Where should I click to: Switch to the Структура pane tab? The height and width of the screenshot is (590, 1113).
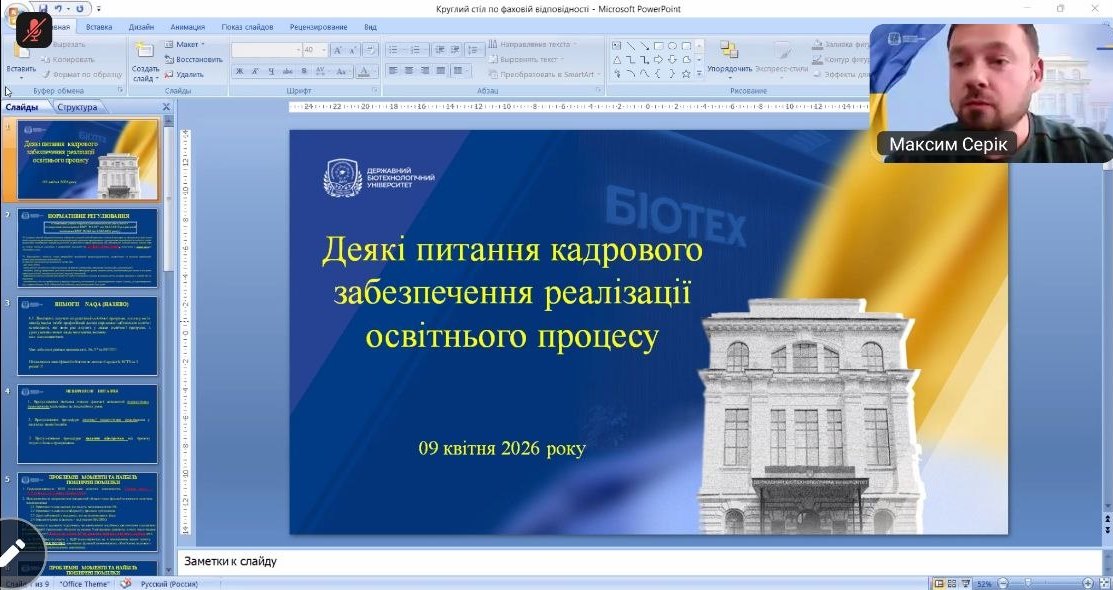pyautogui.click(x=78, y=107)
